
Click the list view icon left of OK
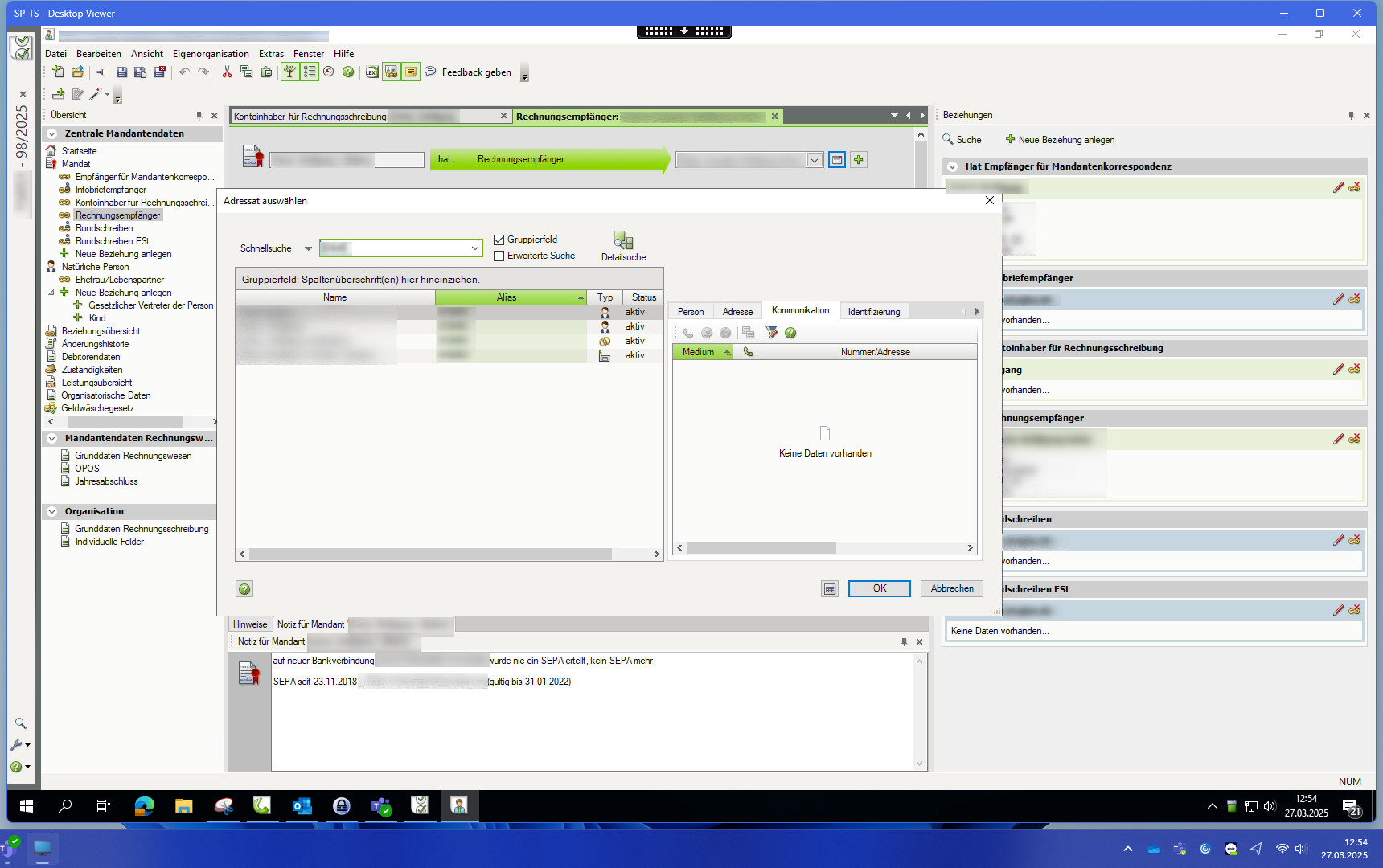[830, 589]
